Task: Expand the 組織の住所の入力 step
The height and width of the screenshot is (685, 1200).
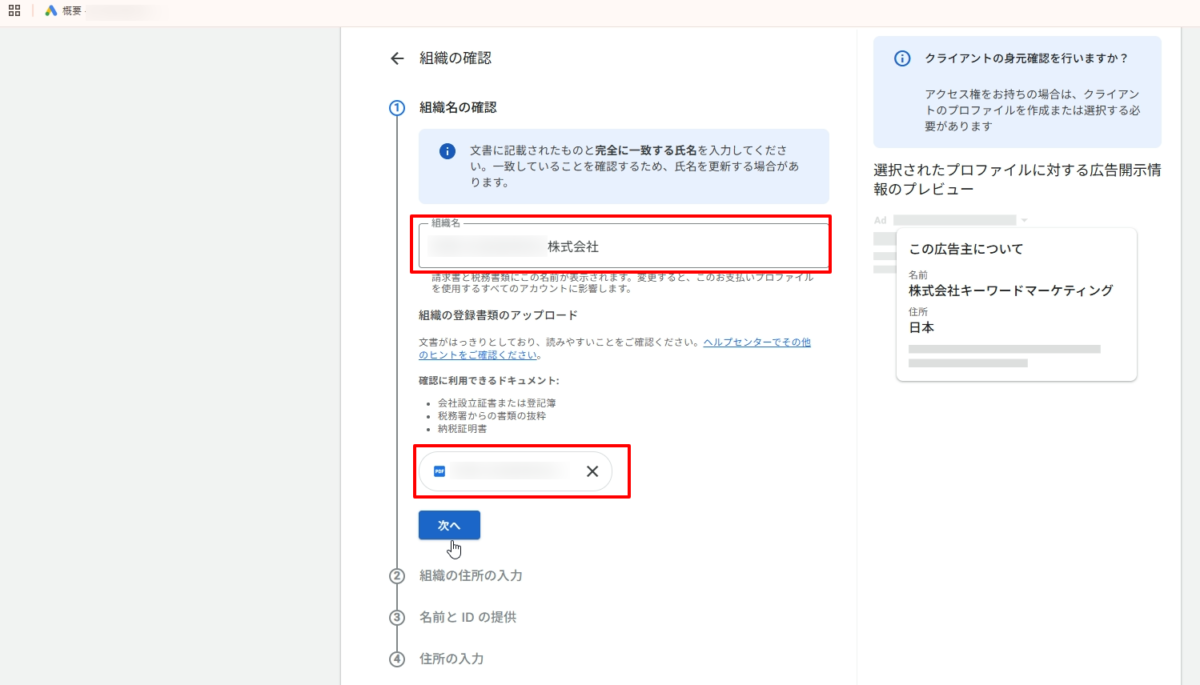Action: (470, 576)
